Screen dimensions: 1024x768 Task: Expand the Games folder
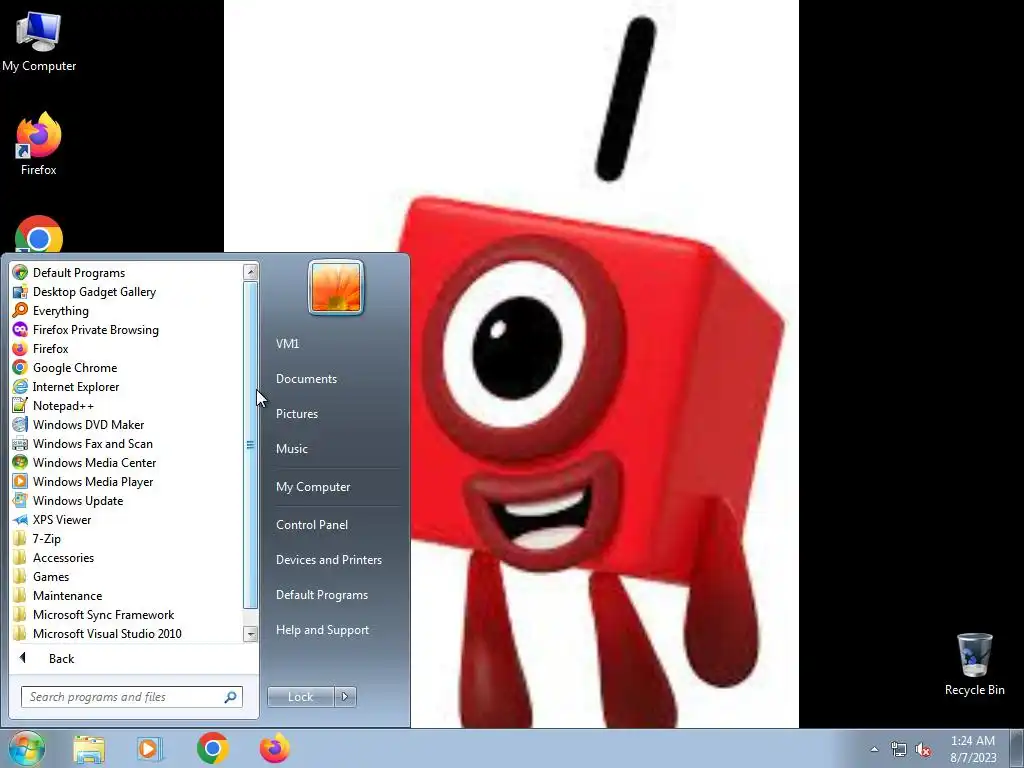[x=127, y=577]
